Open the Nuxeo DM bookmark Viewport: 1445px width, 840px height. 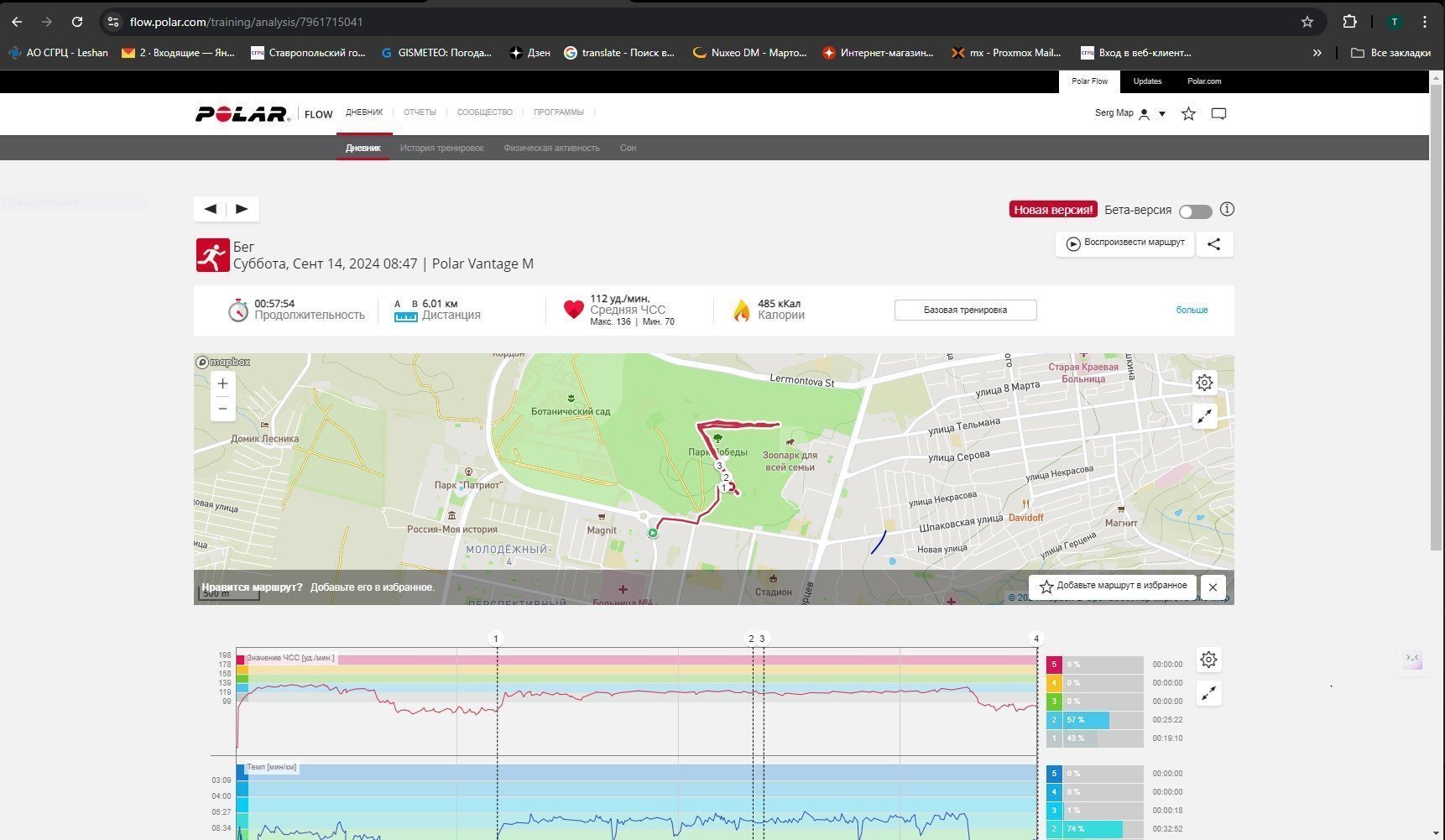coord(749,53)
